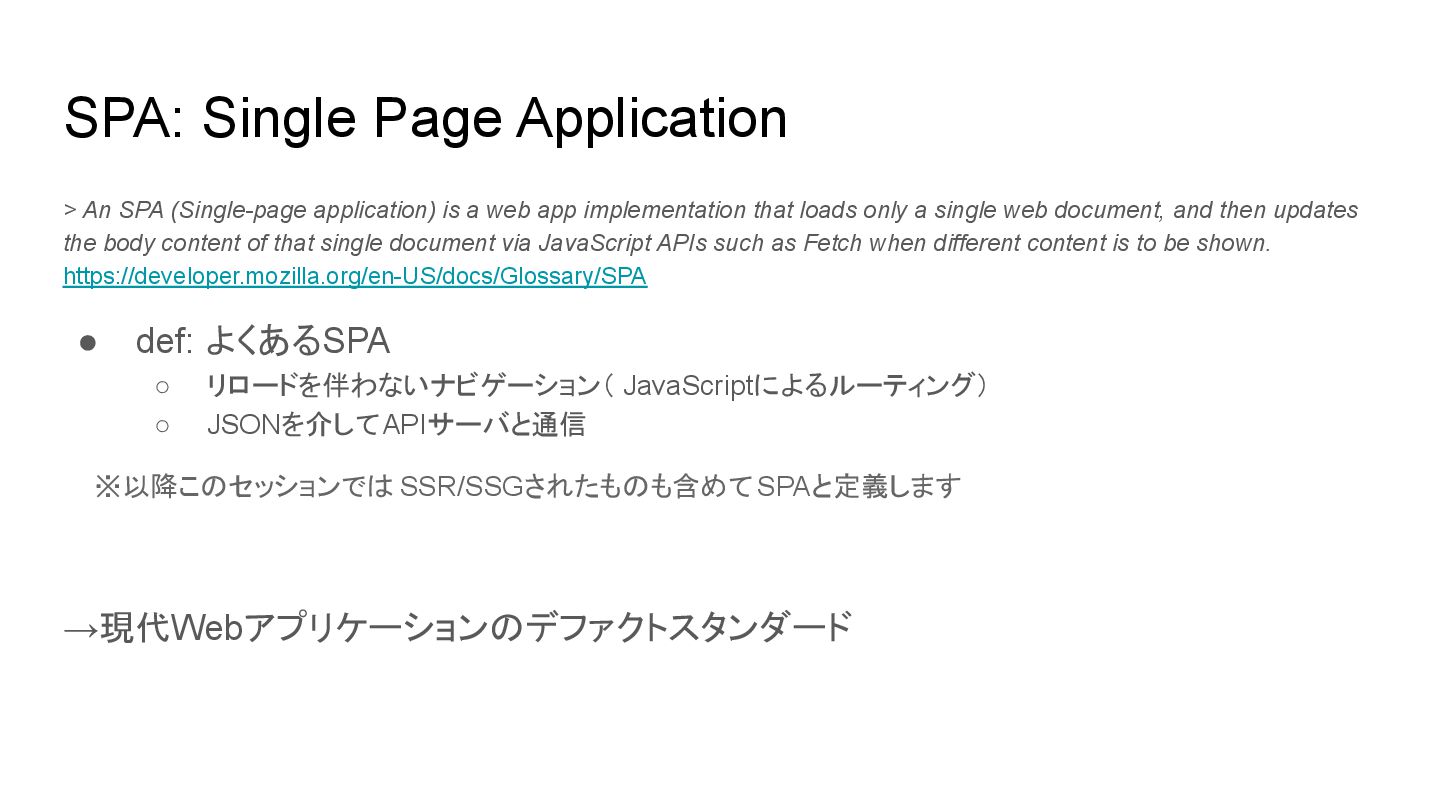Click the slide title 'SPA: Single Page Application'
Image resolution: width=1440 pixels, height=810 pixels.
425,118
